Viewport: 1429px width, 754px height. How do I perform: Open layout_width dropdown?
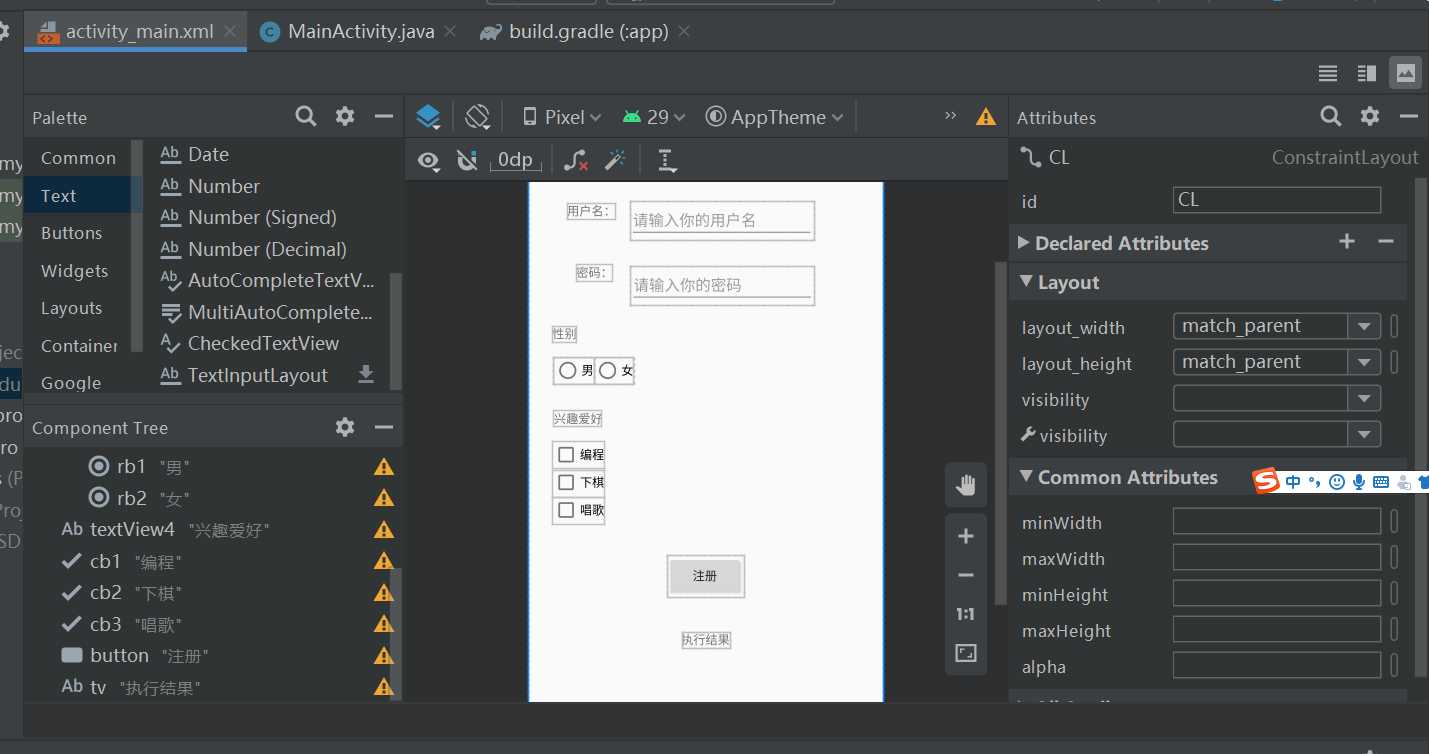pos(1364,326)
